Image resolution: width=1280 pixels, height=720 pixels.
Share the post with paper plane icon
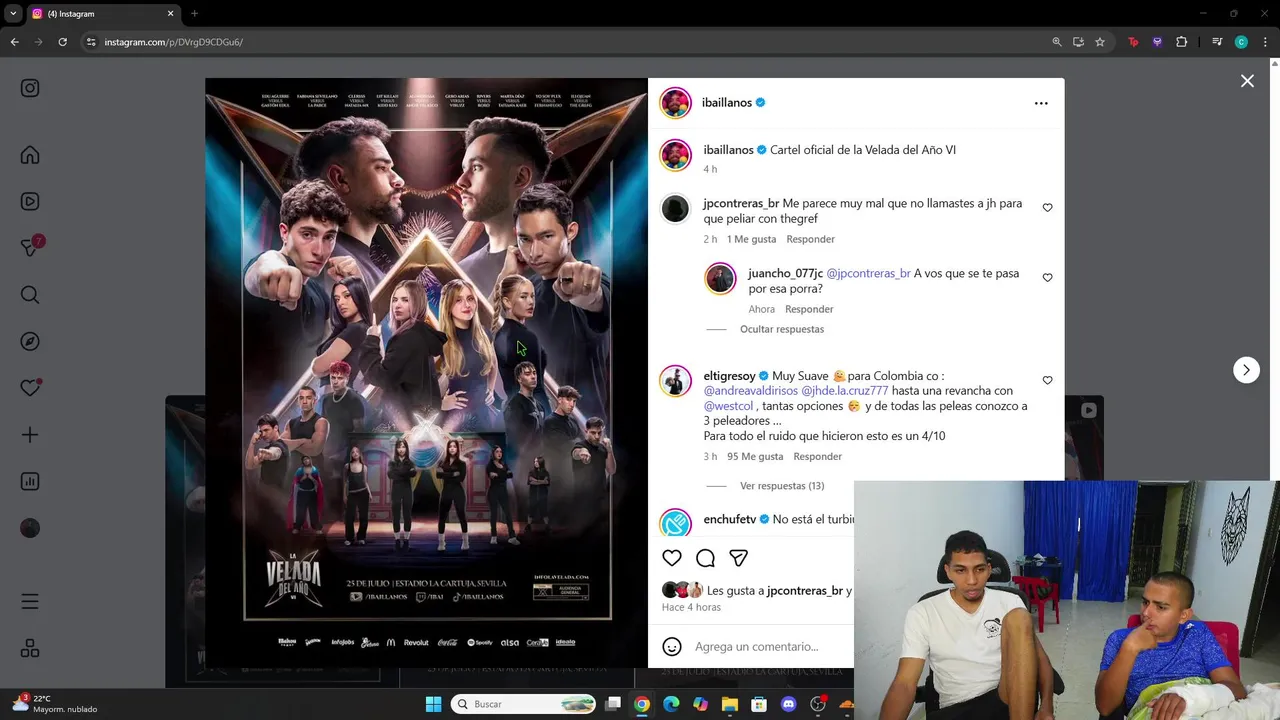(738, 558)
